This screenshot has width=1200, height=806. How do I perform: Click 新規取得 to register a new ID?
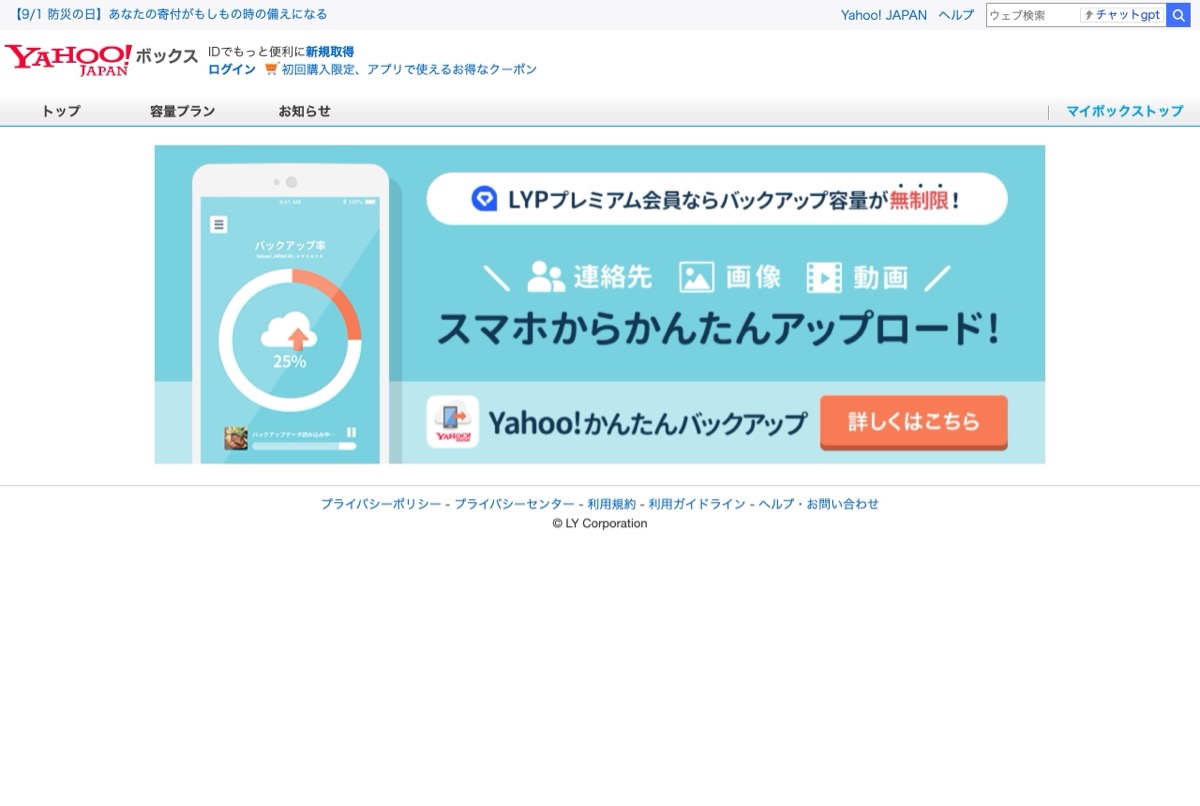[x=330, y=52]
